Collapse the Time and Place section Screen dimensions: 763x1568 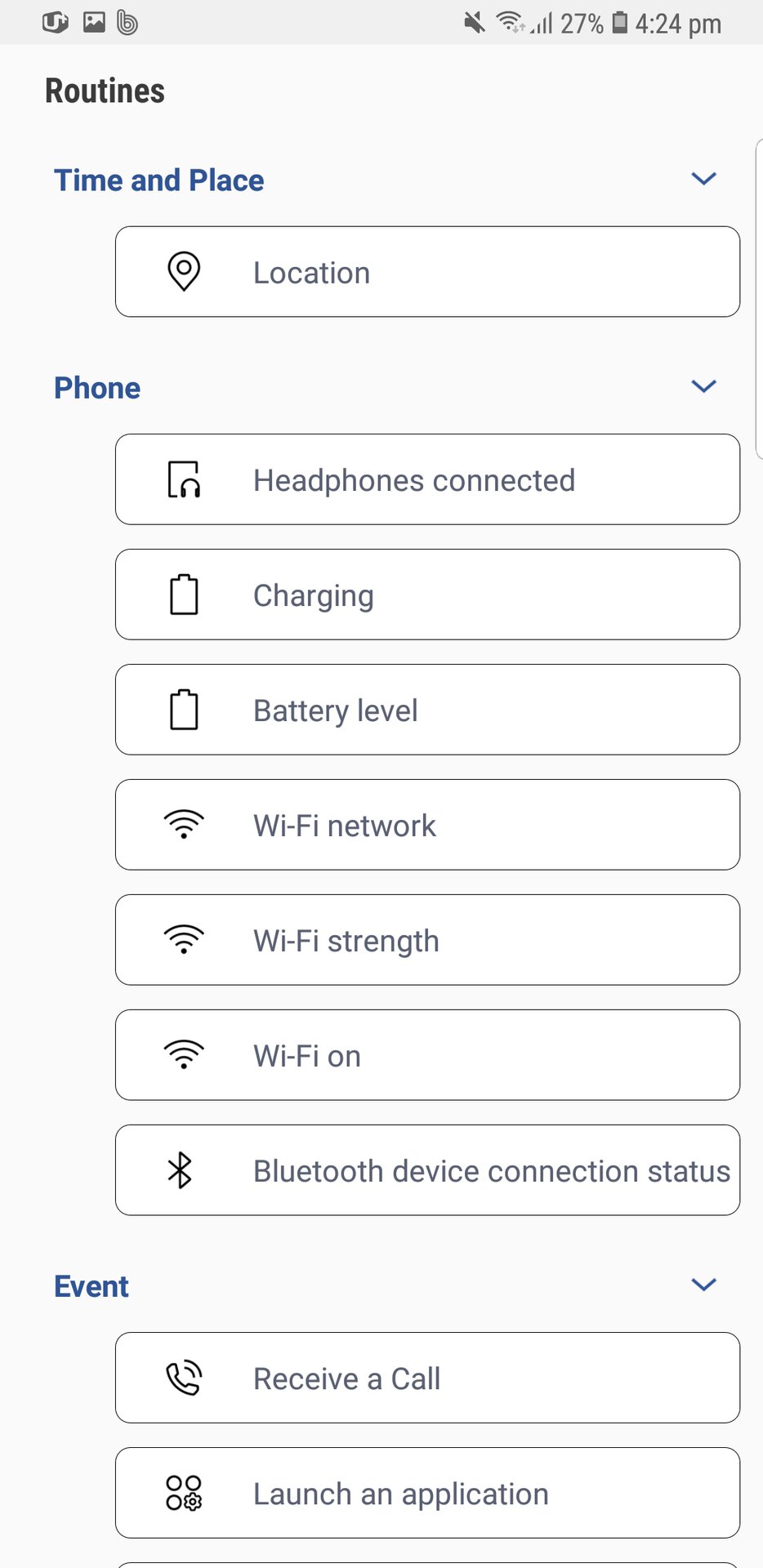tap(703, 179)
